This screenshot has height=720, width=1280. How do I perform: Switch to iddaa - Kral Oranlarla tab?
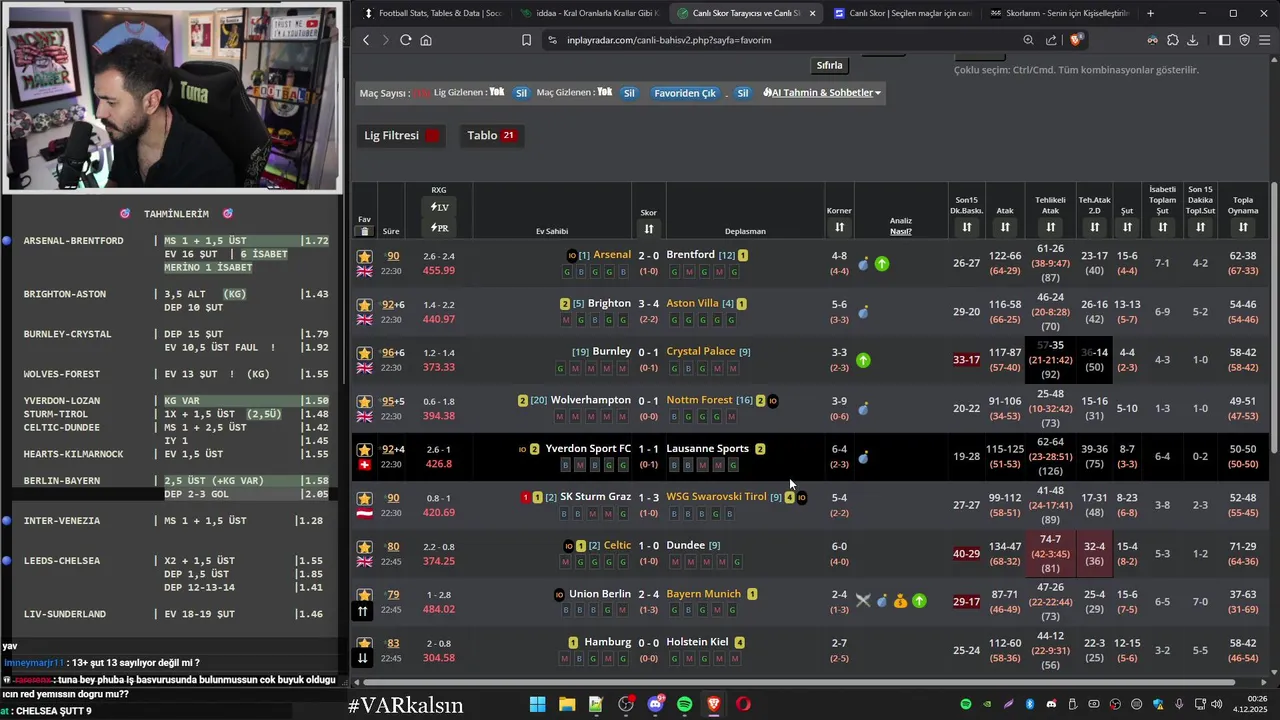(x=589, y=13)
